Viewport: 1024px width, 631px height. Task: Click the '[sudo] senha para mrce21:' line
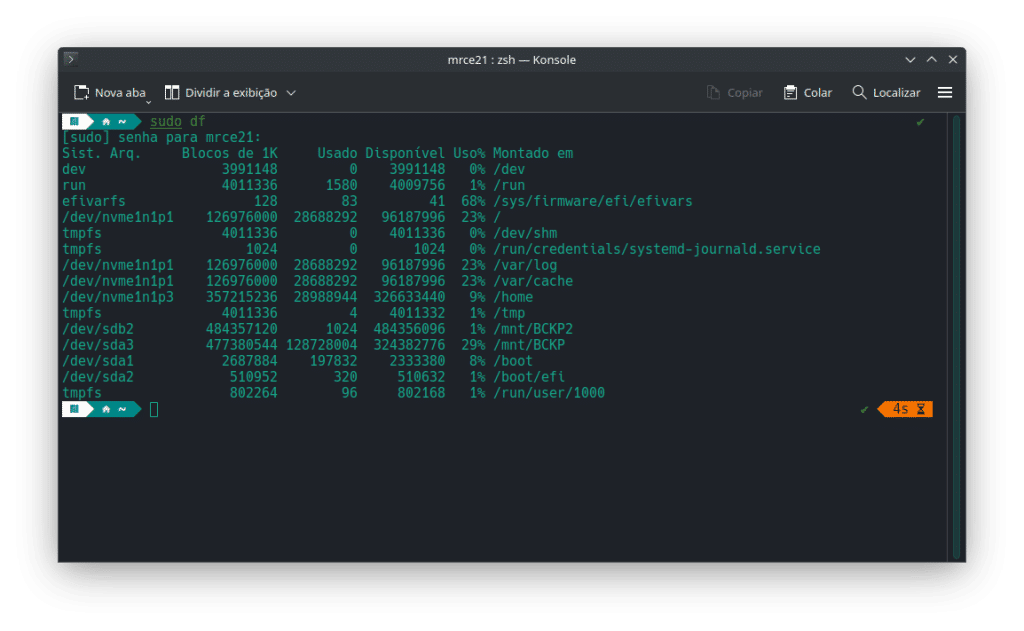(x=161, y=137)
